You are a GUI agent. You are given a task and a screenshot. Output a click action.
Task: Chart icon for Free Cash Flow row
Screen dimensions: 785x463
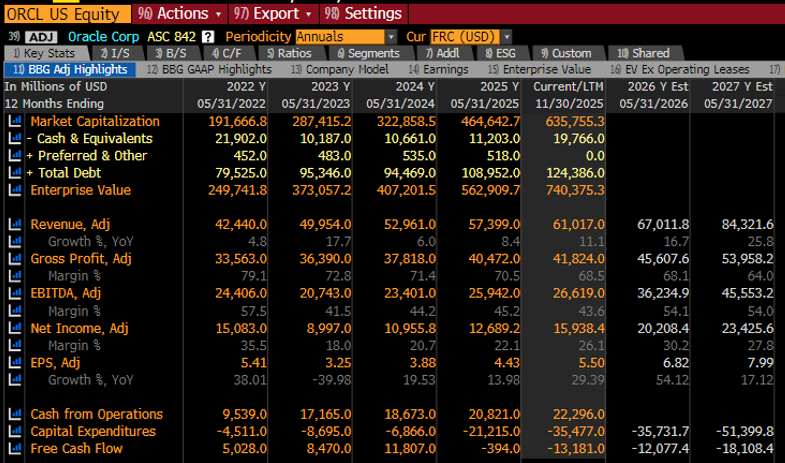(14, 449)
